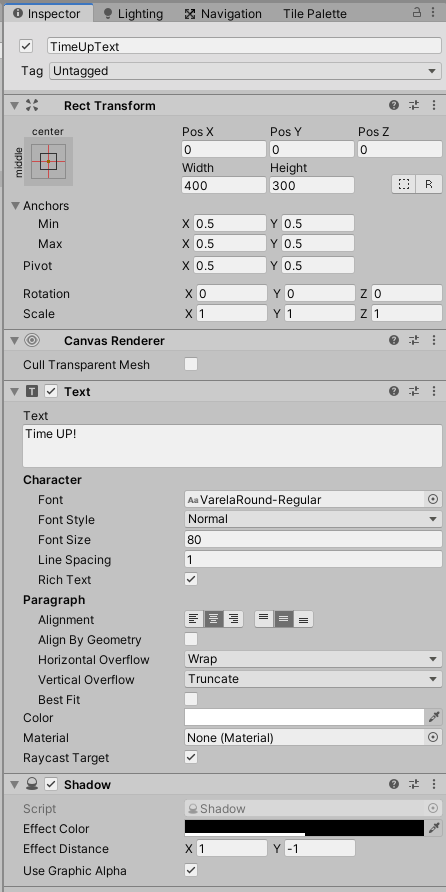Open the Font Style dropdown
Screen dimensions: 446x892
(x=313, y=519)
